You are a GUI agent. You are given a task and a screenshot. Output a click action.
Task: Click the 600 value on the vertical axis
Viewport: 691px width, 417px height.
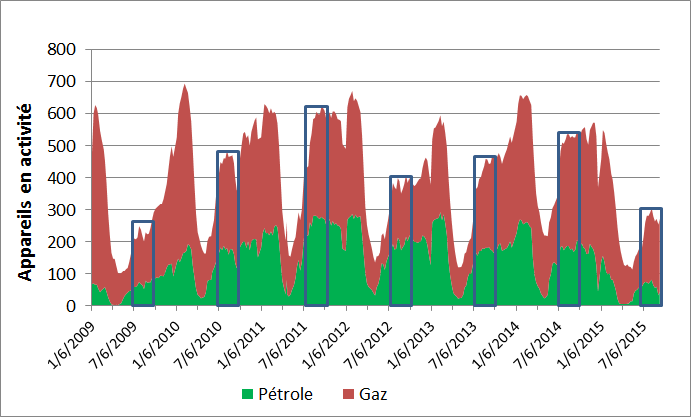64,113
